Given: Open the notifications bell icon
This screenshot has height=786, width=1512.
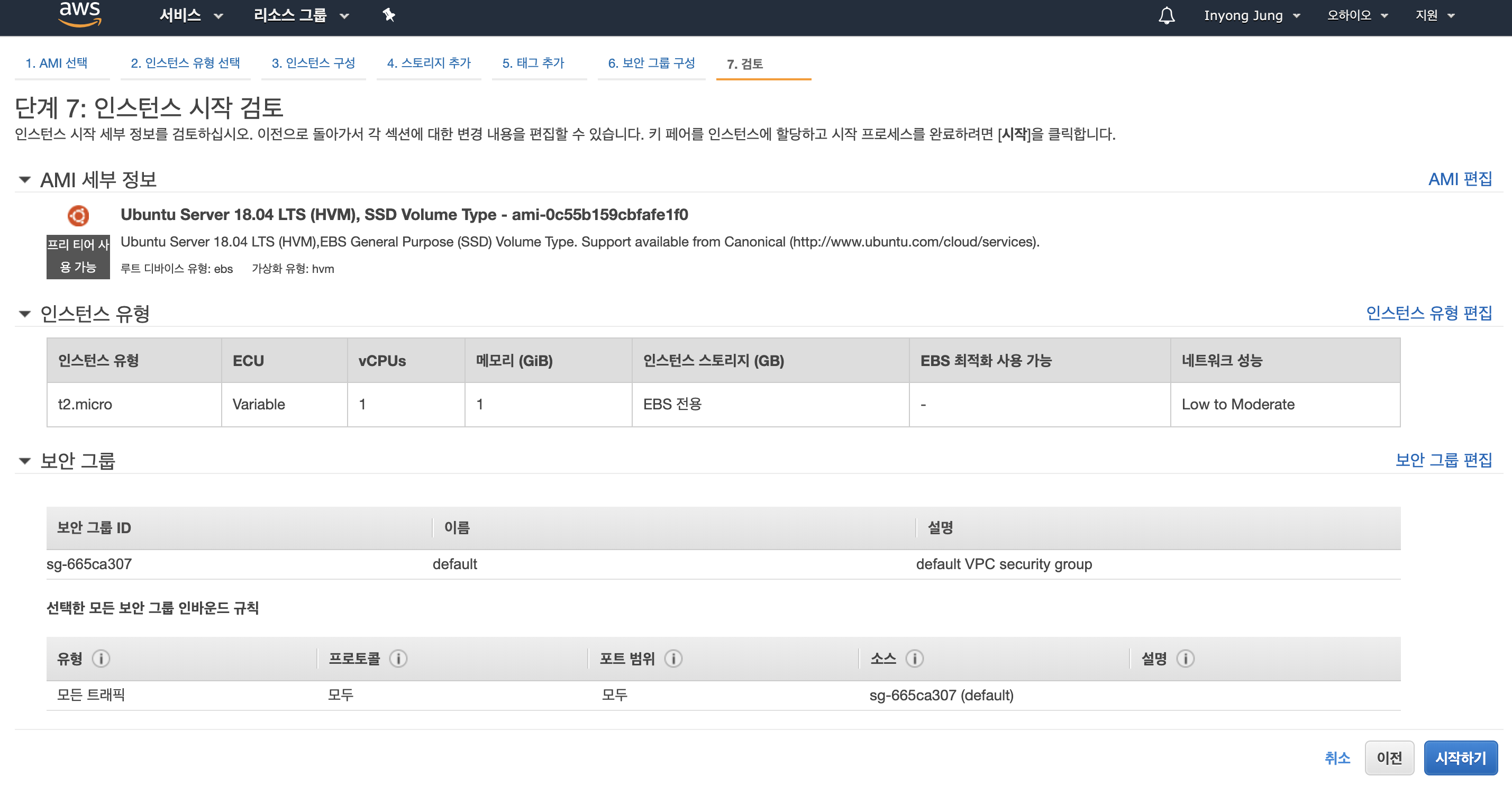Looking at the screenshot, I should pos(1167,15).
